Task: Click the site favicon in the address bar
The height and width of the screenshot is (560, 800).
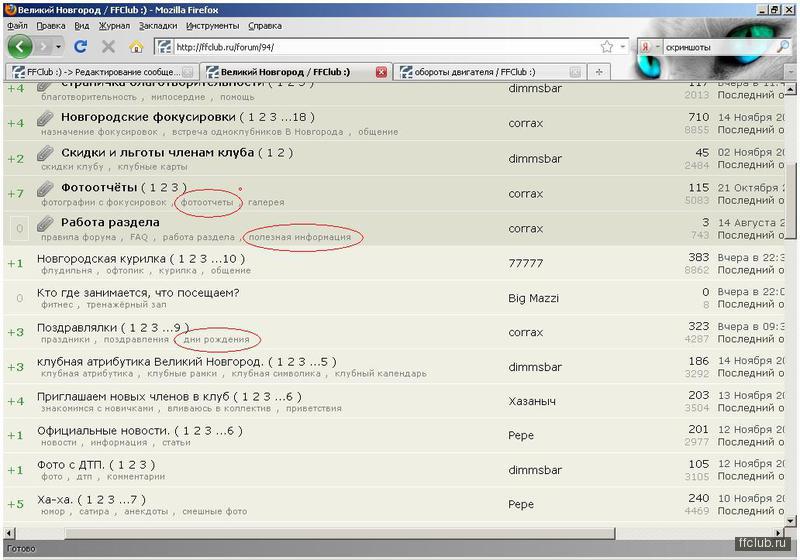Action: tap(164, 47)
